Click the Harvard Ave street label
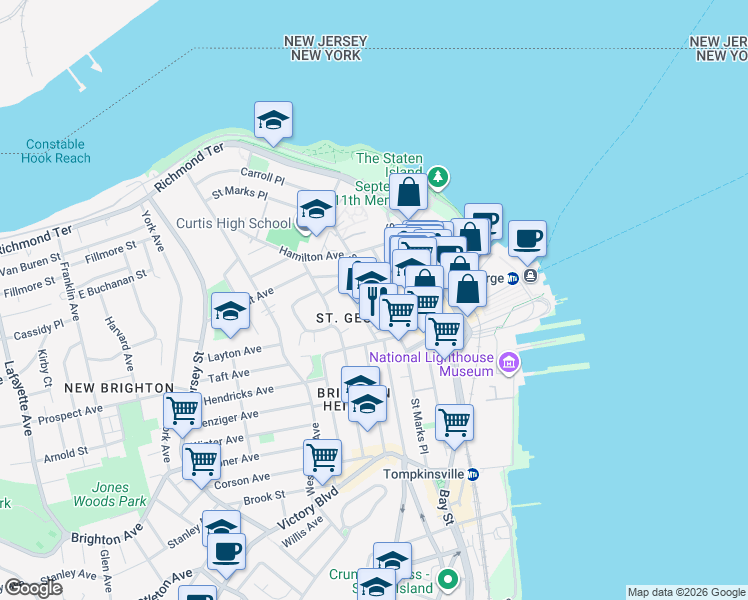748x600 pixels. tap(119, 344)
